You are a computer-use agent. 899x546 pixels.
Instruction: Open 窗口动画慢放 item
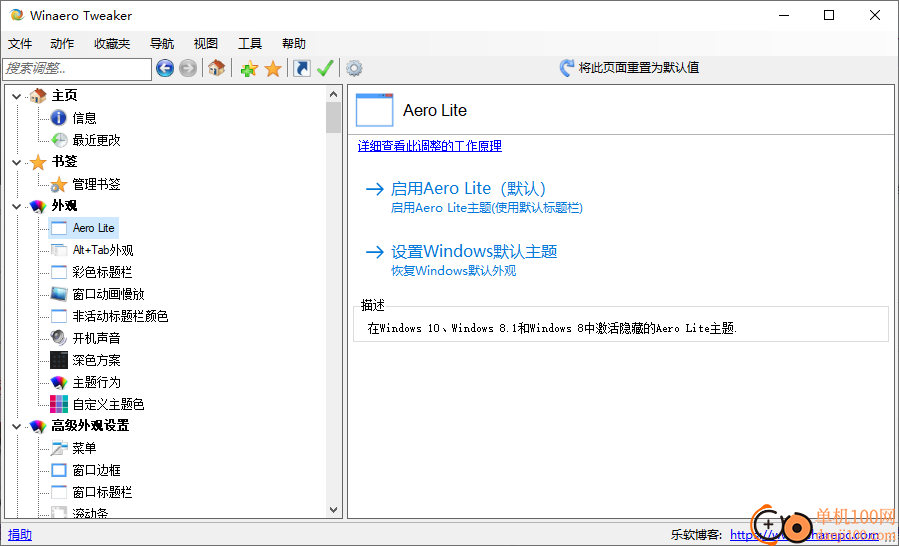(108, 294)
